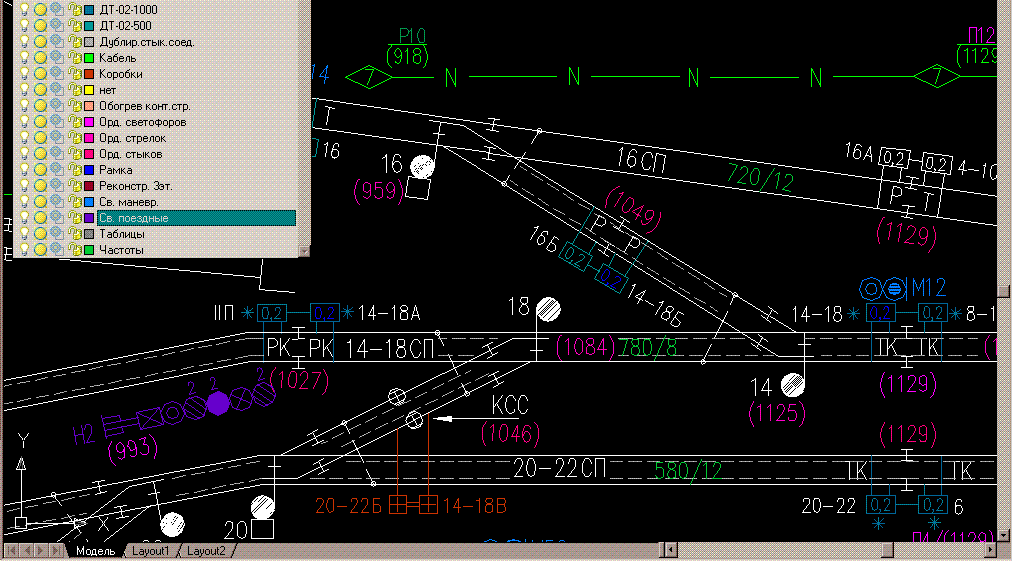Turn off the Кабель layer lightbulb
The image size is (1012, 561).
pos(24,58)
